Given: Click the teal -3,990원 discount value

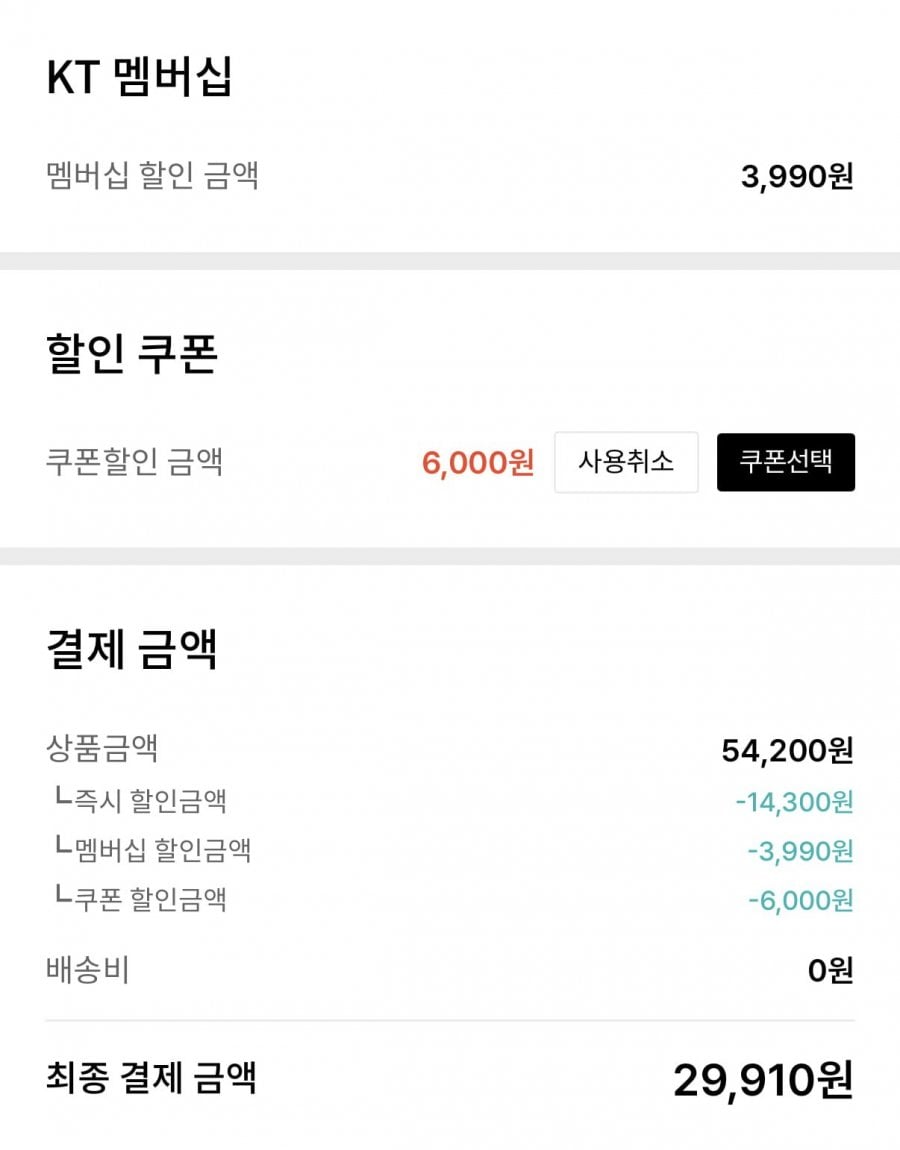Looking at the screenshot, I should pyautogui.click(x=800, y=851).
